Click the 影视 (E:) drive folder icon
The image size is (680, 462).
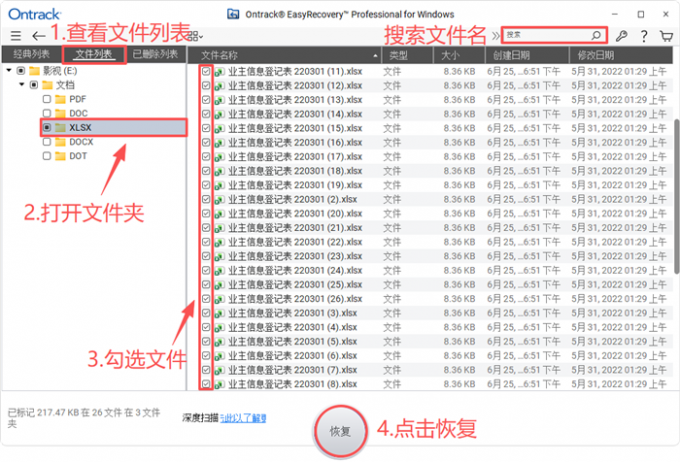pos(35,71)
